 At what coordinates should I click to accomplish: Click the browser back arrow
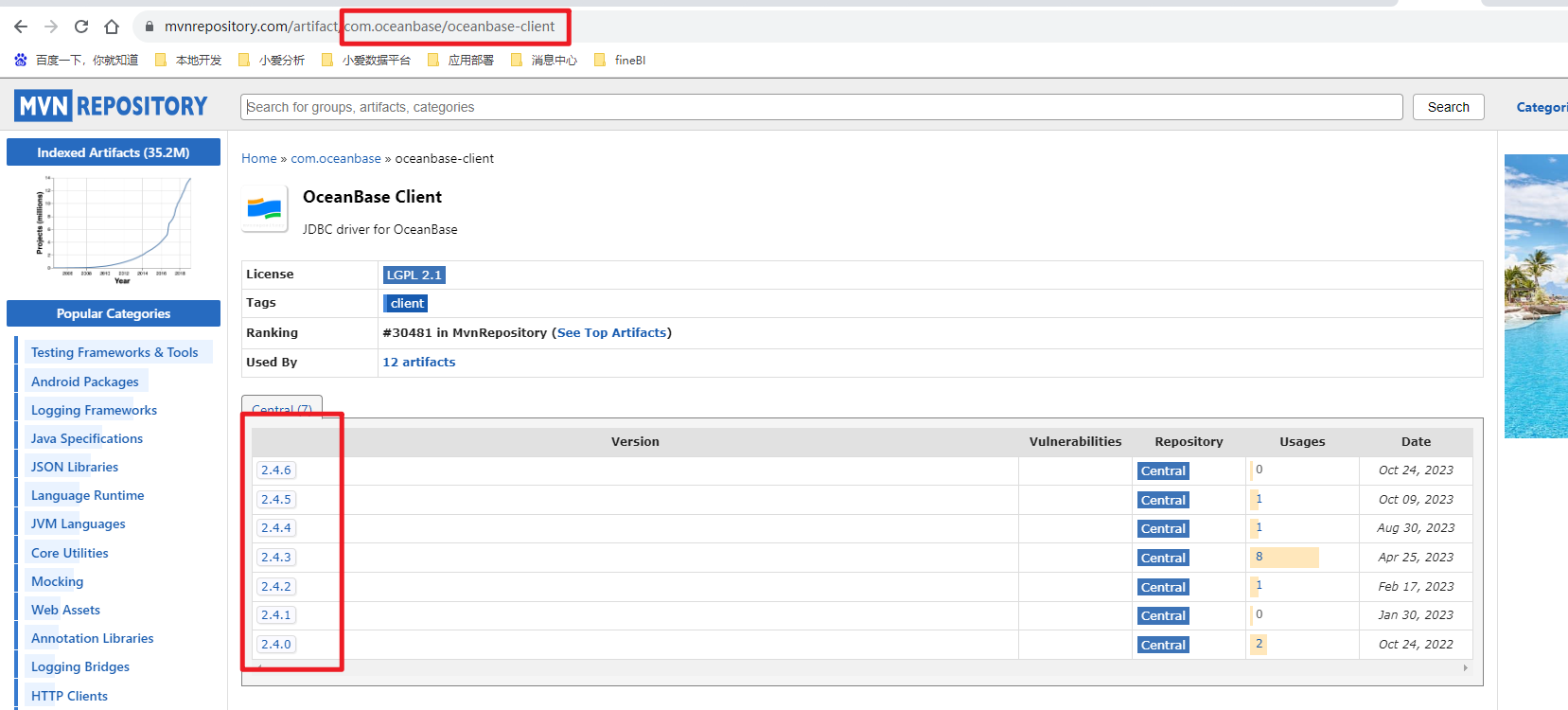[21, 27]
